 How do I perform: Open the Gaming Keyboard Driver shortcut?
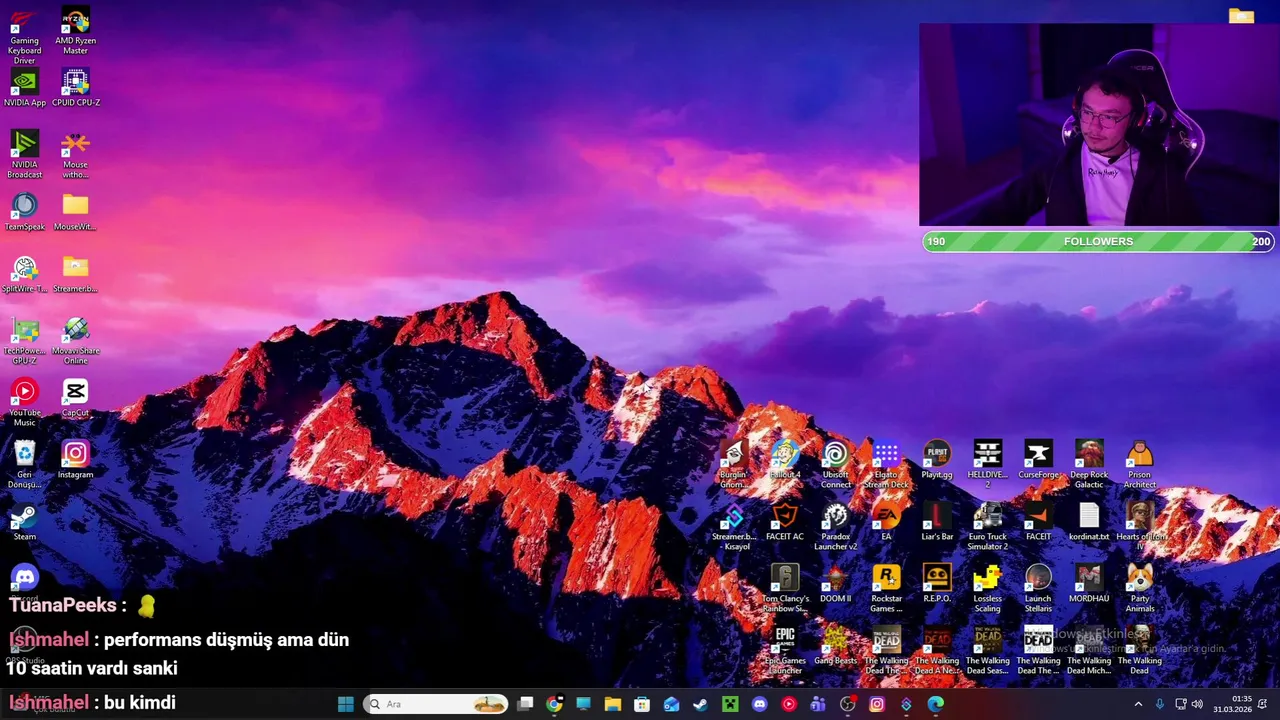tap(25, 36)
